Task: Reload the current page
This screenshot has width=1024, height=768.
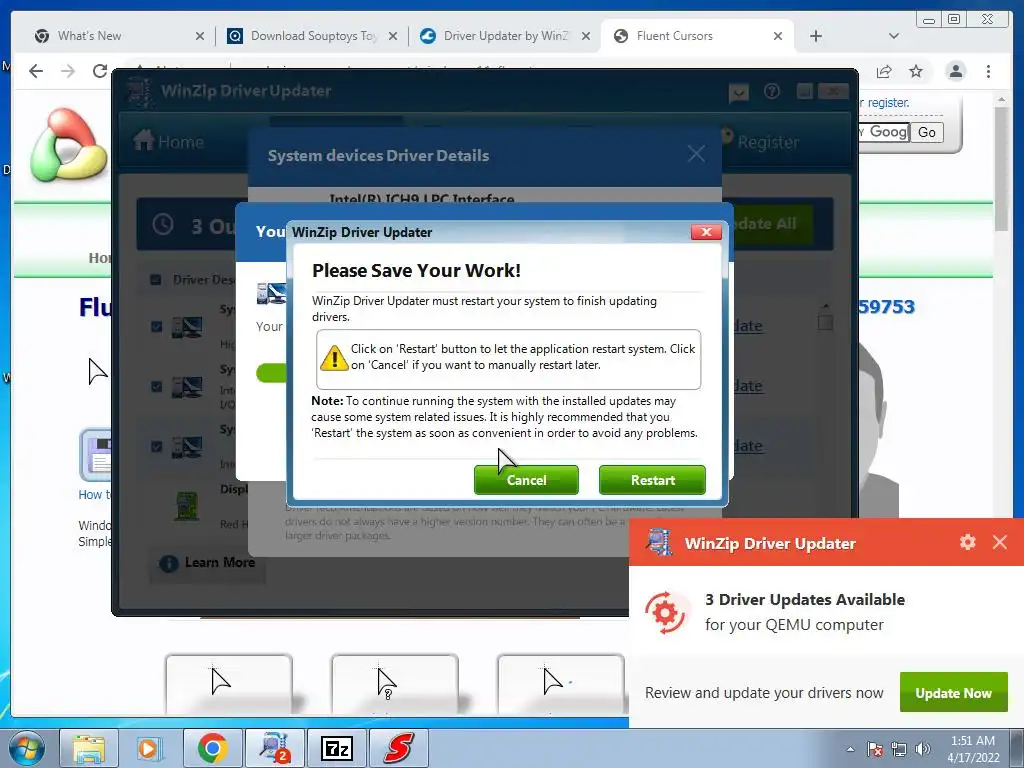Action: point(100,71)
